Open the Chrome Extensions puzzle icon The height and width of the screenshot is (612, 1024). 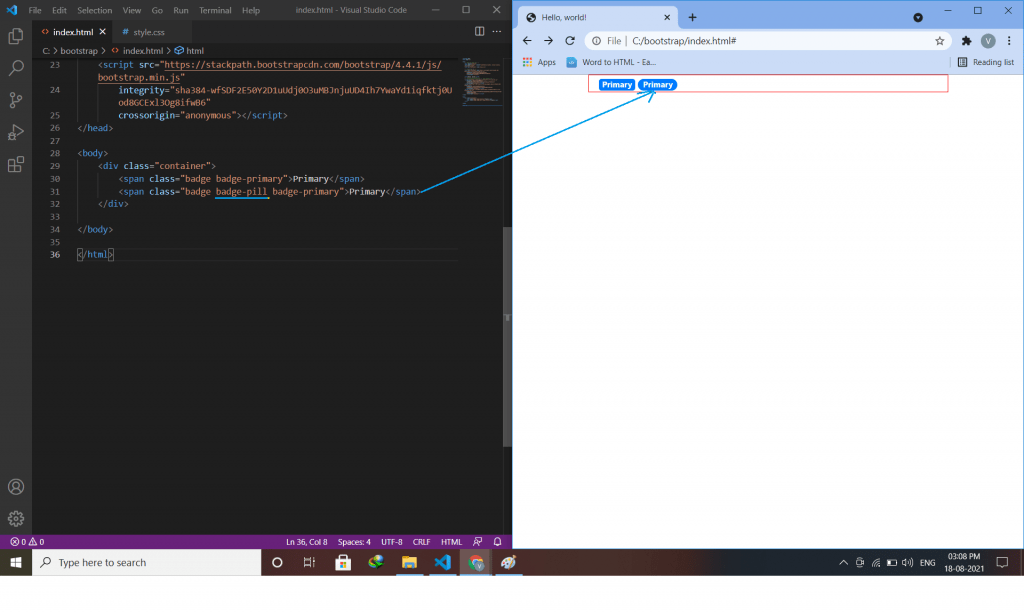tap(967, 40)
